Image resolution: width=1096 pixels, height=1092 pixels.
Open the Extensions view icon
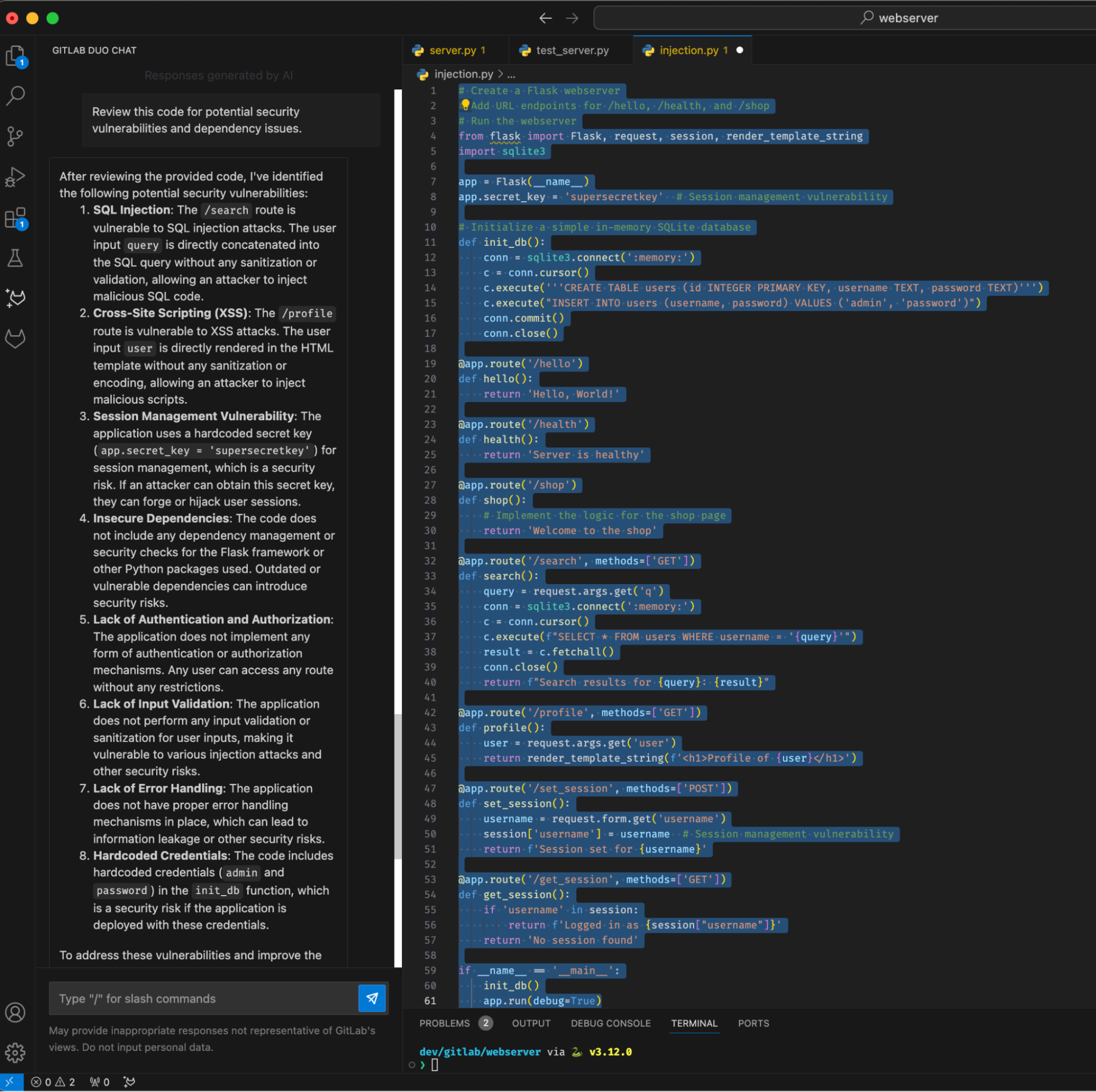click(15, 218)
